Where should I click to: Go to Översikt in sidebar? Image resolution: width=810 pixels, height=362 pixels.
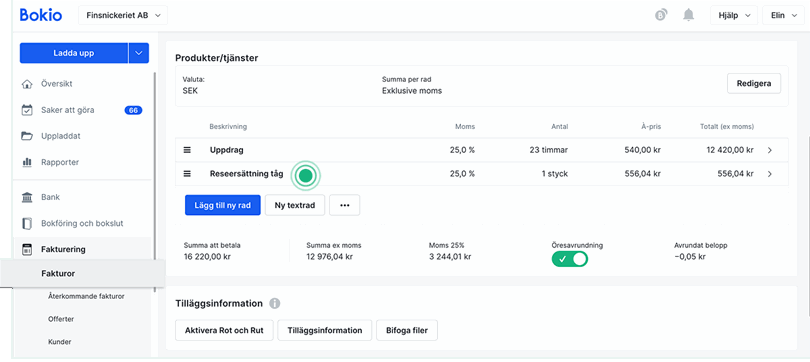(57, 84)
